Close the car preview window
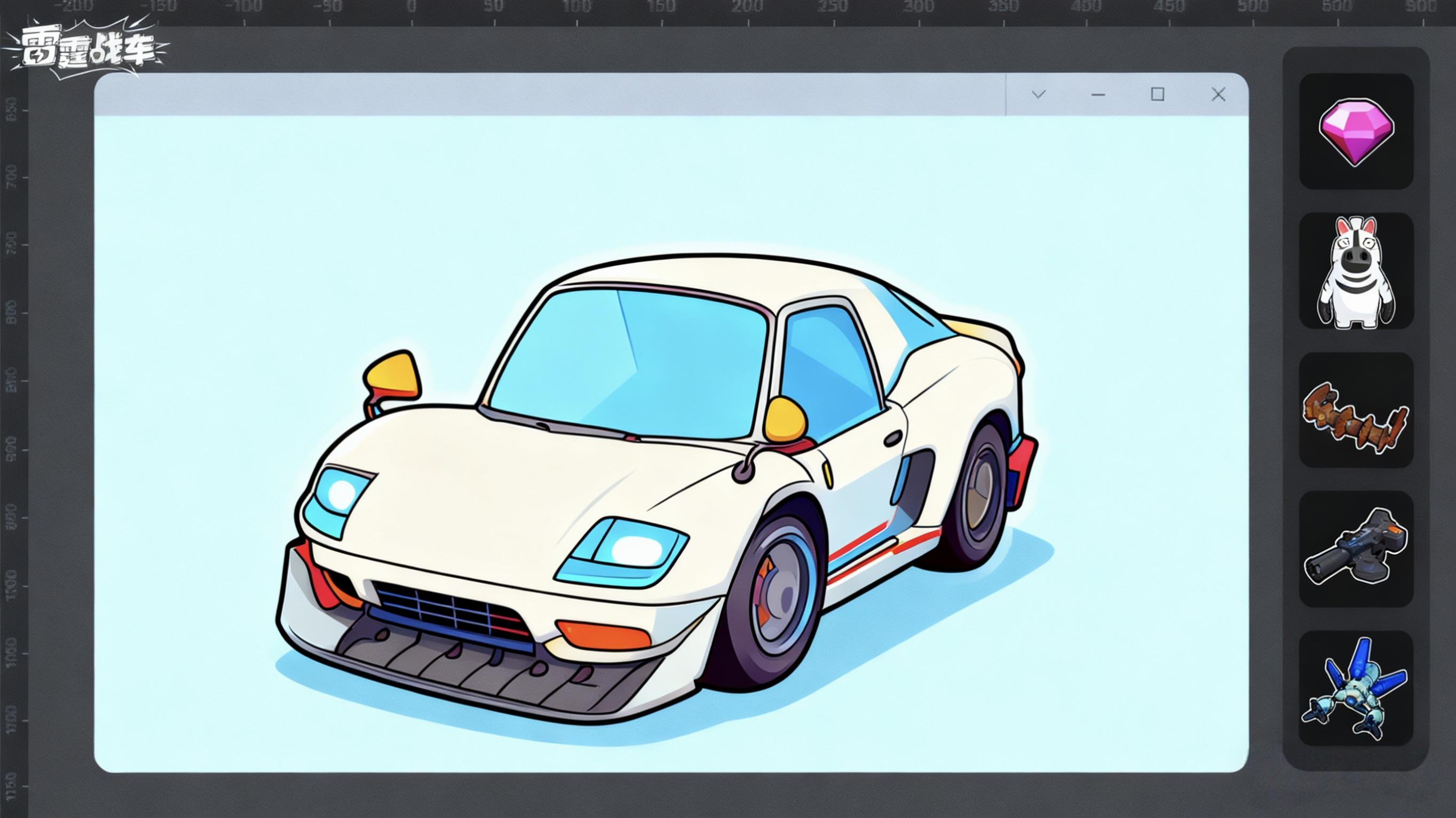This screenshot has width=1456, height=818. point(1218,95)
